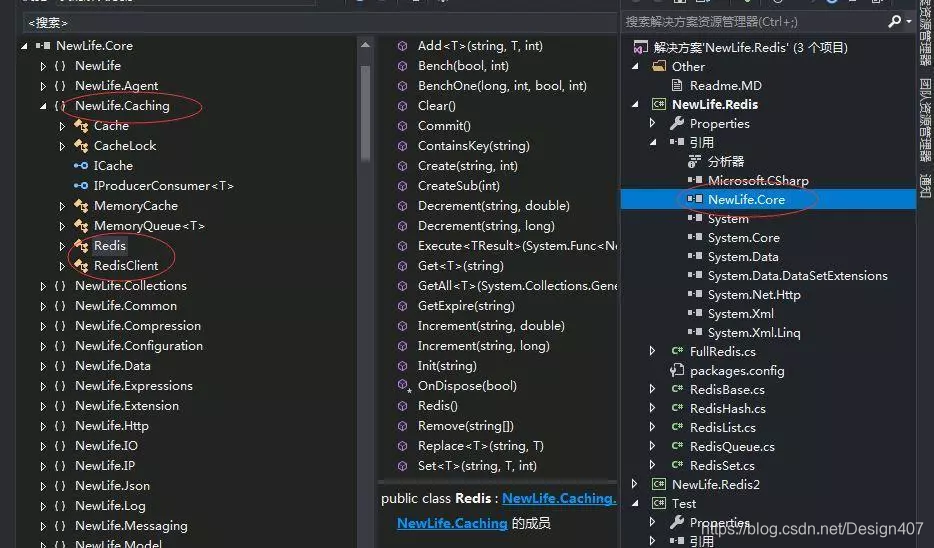Image resolution: width=934 pixels, height=548 pixels.
Task: Click the Test project C# icon
Action: 659,503
